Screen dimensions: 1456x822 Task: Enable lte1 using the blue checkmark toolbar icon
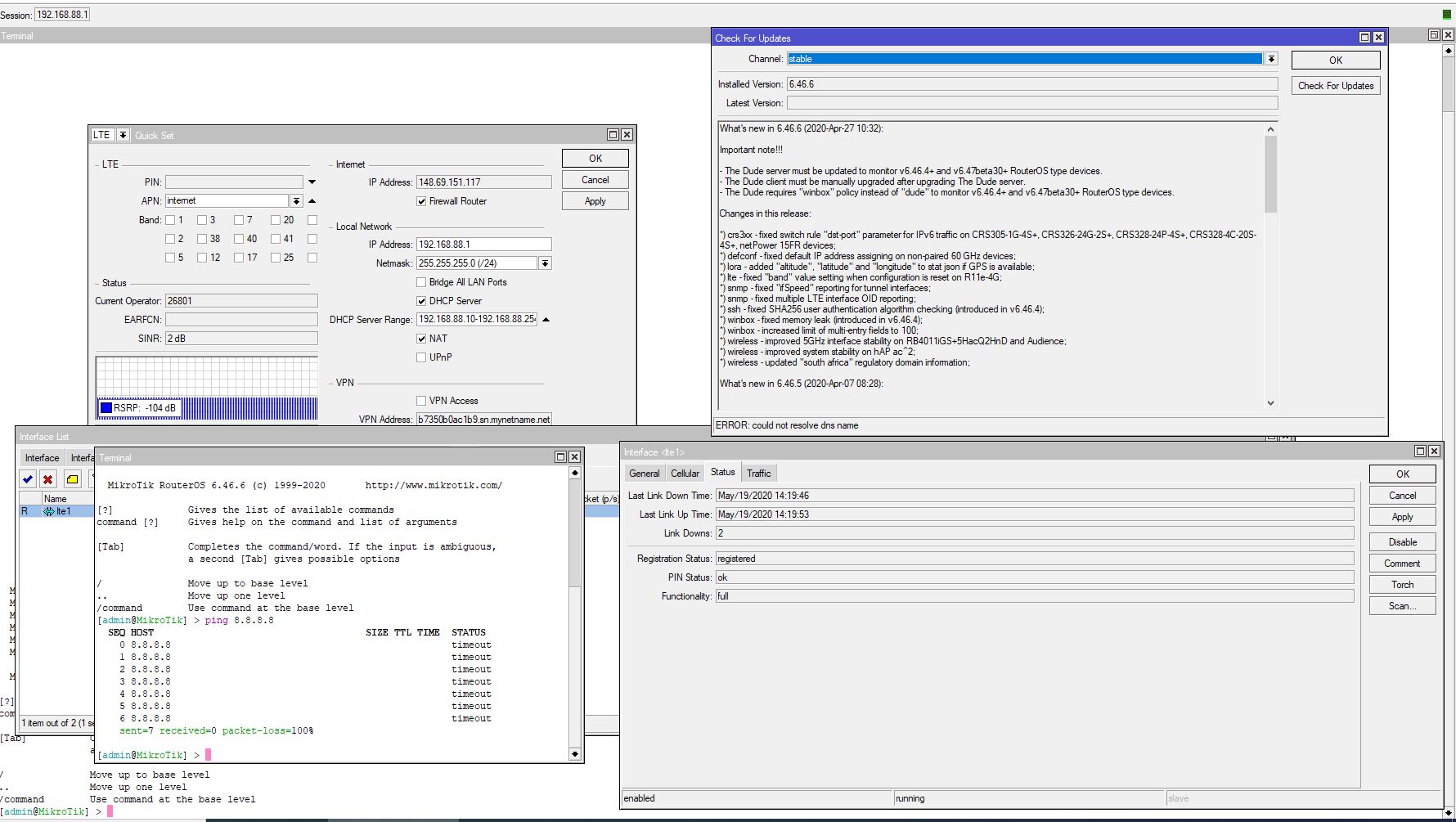tap(27, 479)
